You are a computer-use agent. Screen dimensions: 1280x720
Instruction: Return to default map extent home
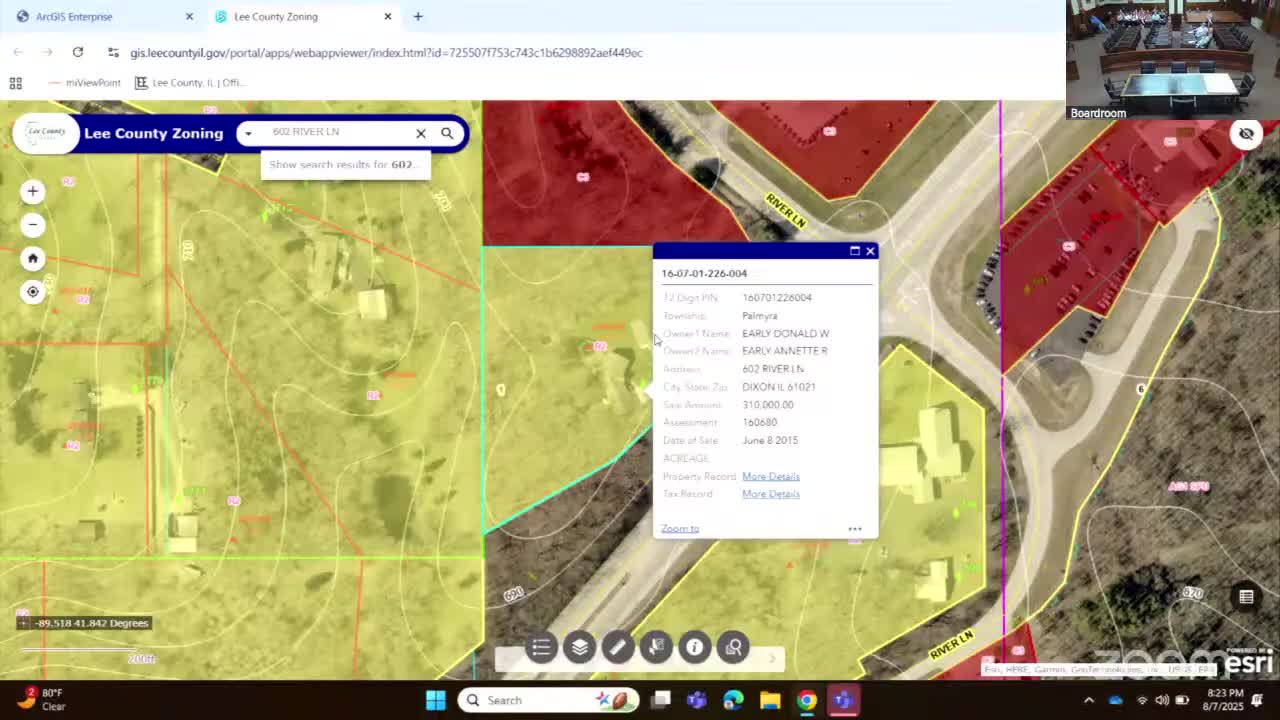(33, 258)
